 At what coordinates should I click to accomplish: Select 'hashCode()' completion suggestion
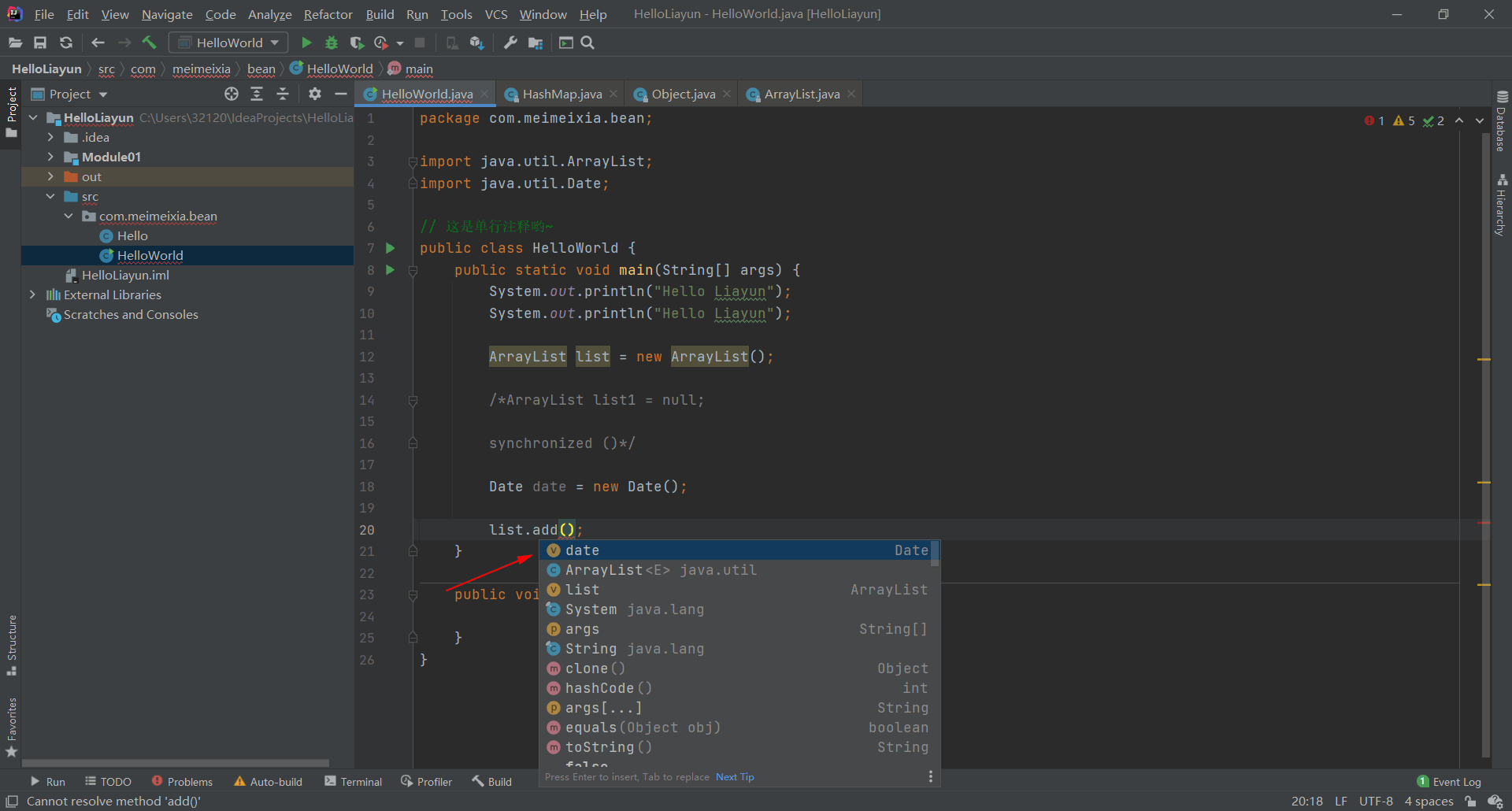(738, 688)
